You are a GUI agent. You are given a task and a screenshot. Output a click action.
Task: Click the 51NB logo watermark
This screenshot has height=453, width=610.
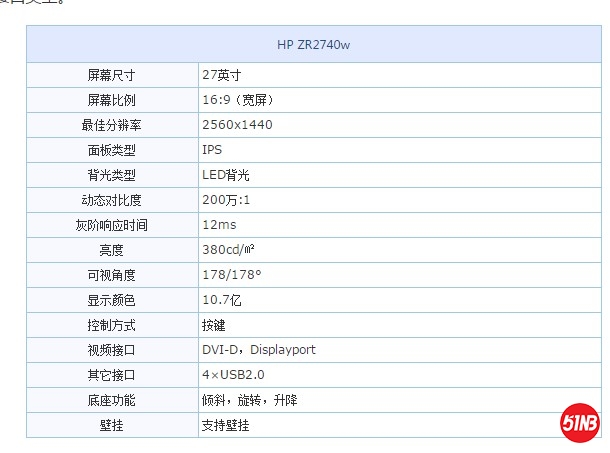tap(580, 422)
